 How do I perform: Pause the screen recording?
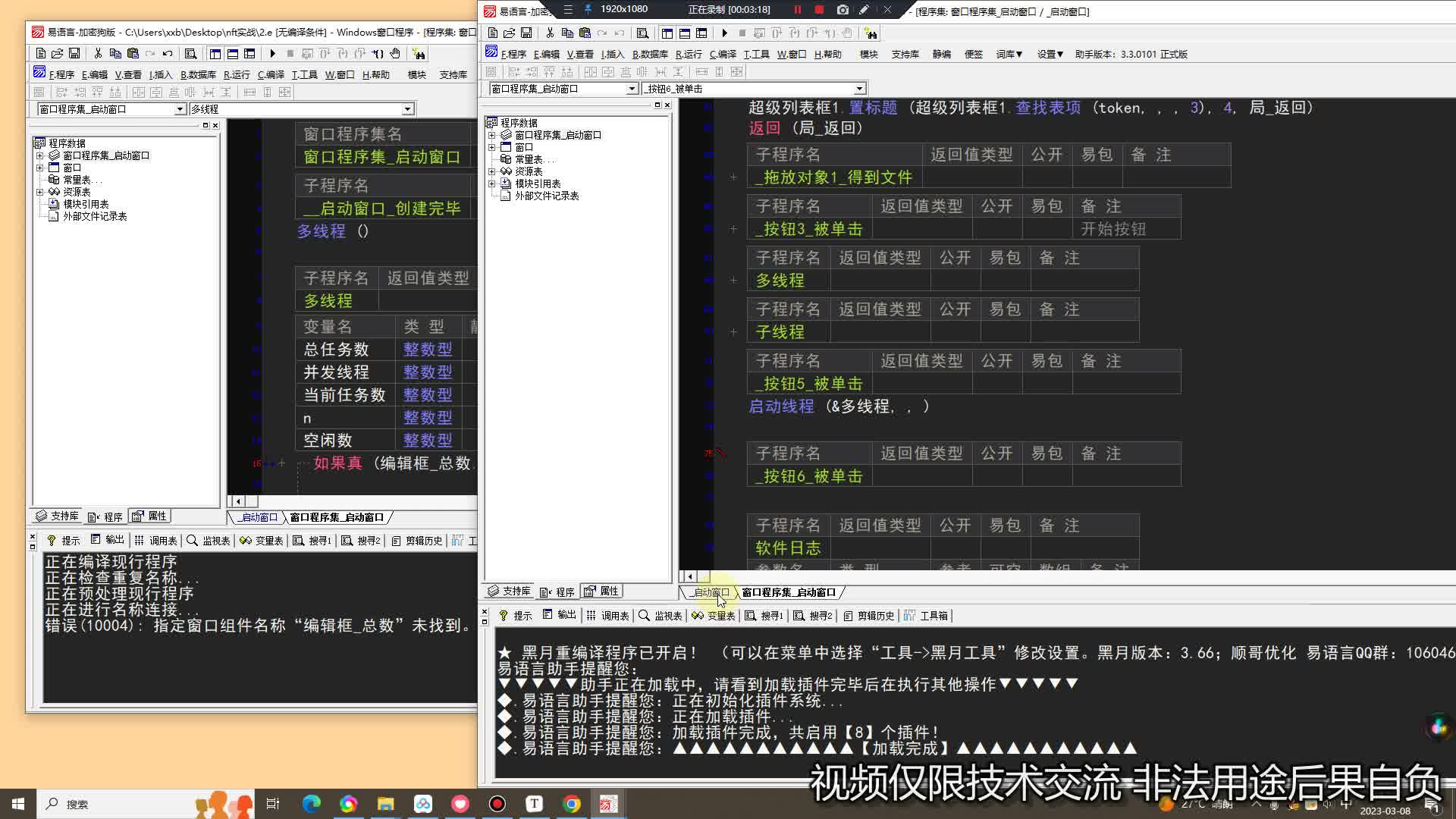click(797, 10)
